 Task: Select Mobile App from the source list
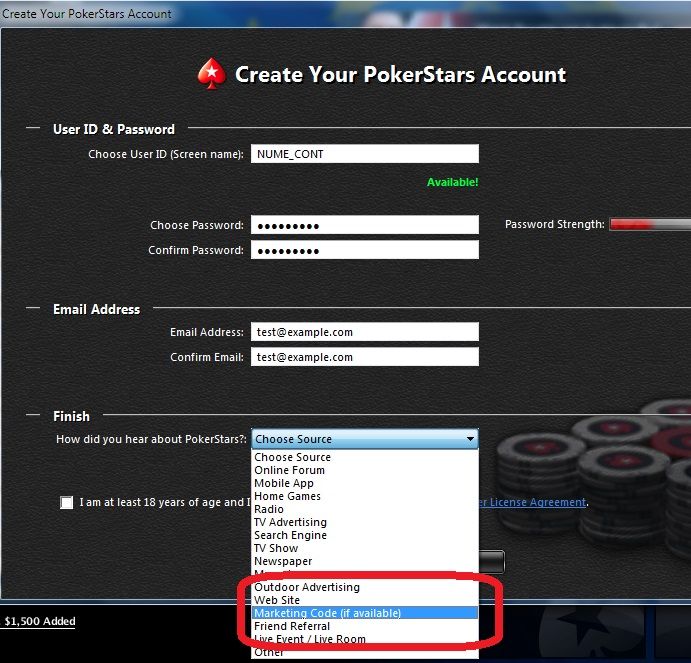[365, 483]
